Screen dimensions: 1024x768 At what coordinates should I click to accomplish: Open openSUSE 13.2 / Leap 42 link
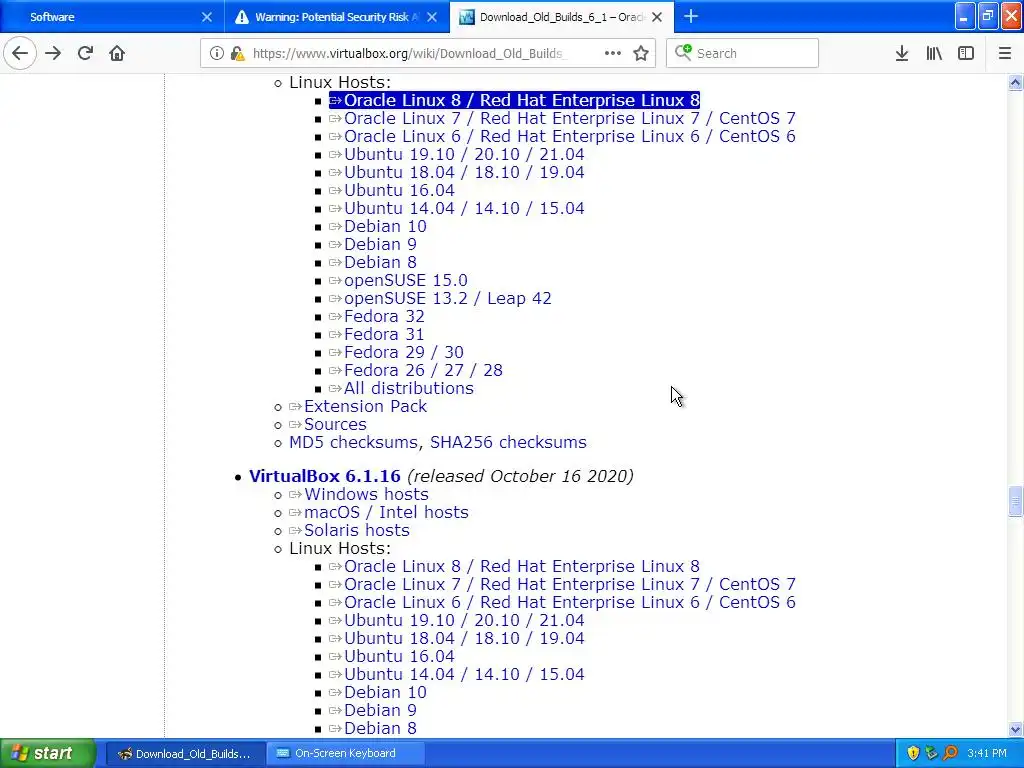[x=447, y=298]
